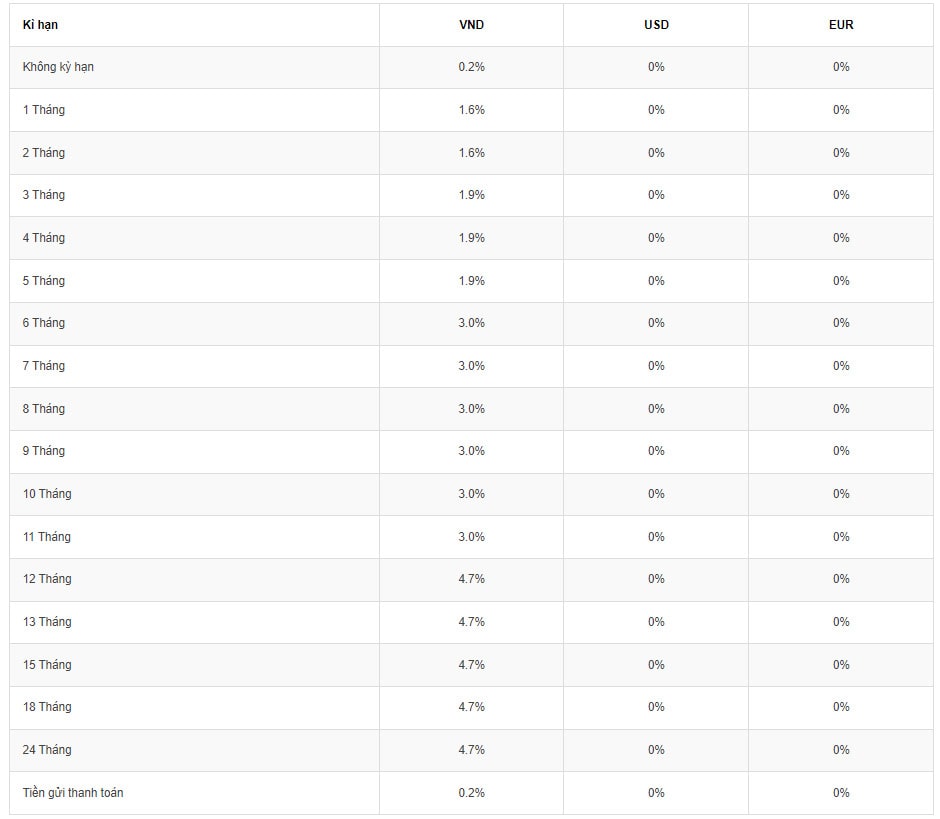Select the USD column header
The image size is (940, 819).
pos(656,25)
